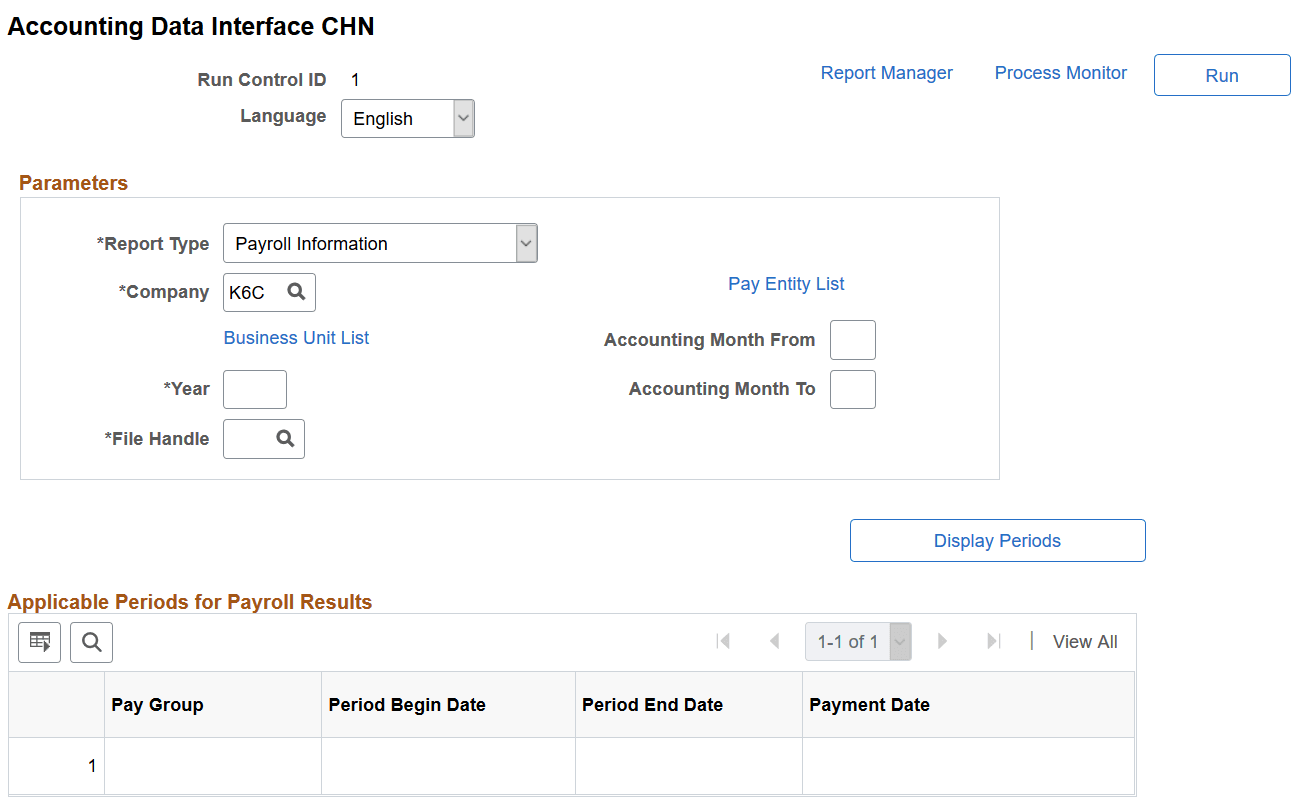1298x809 pixels.
Task: Open Process Monitor
Action: pyautogui.click(x=1060, y=73)
